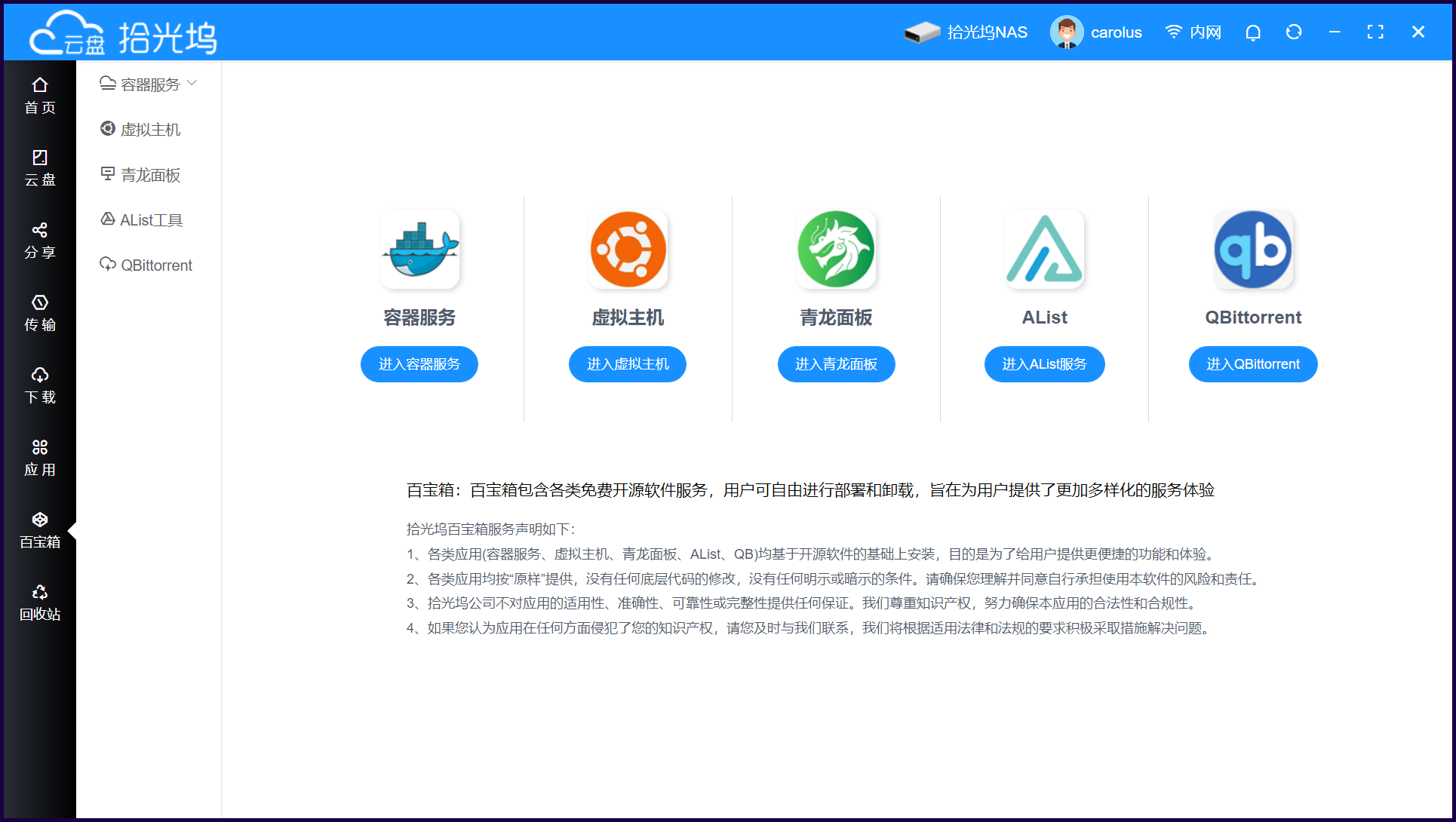Click the 青龙面板 card title
The width and height of the screenshot is (1456, 822).
point(837,317)
